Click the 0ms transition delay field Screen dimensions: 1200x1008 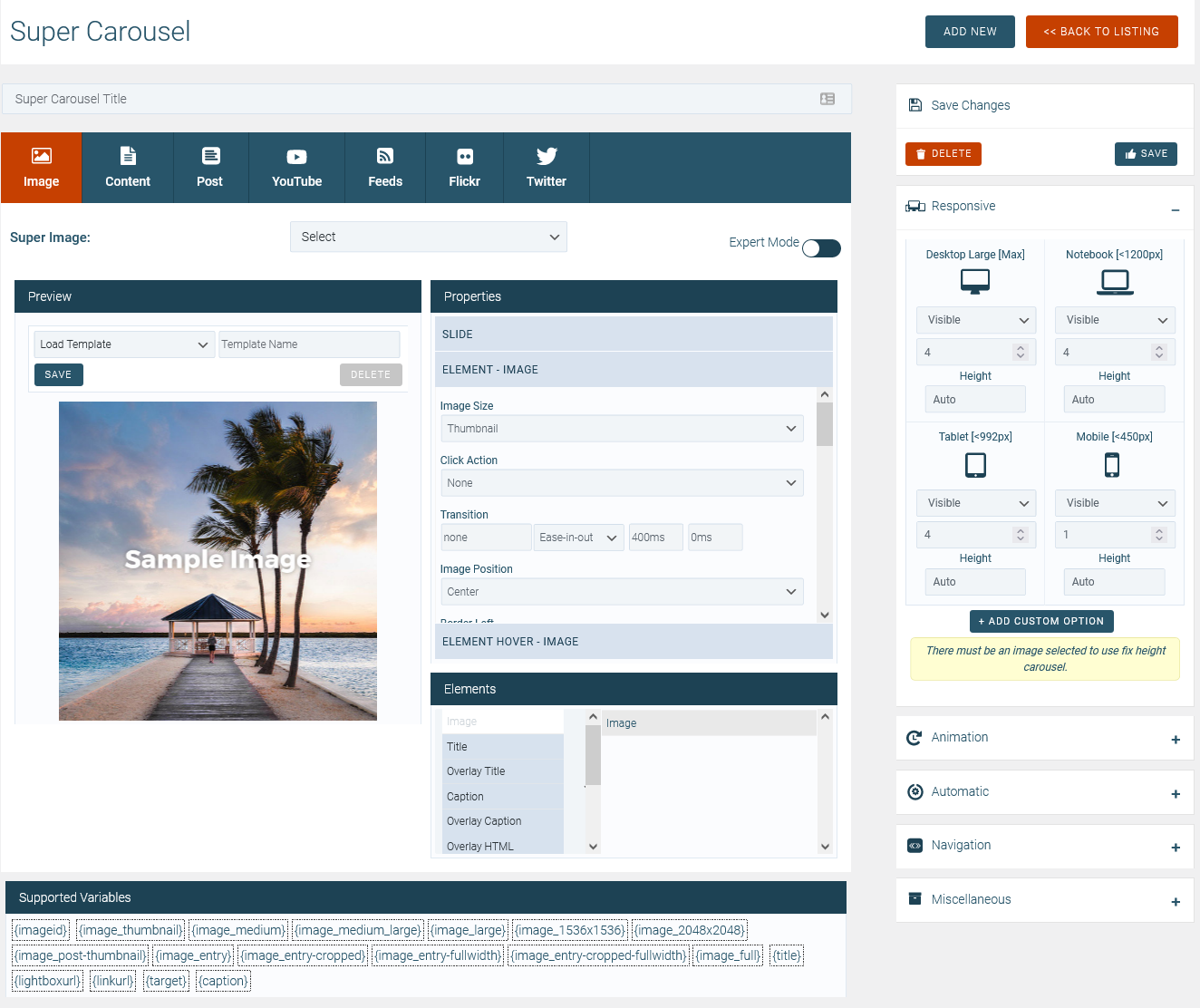coord(715,538)
